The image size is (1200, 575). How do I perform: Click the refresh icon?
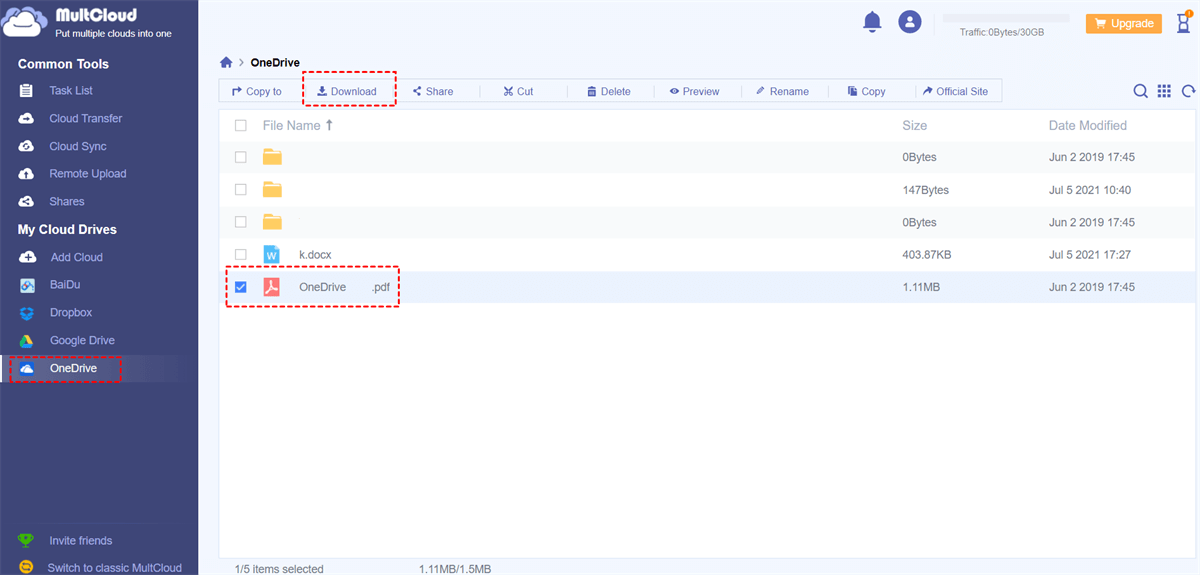pyautogui.click(x=1188, y=91)
